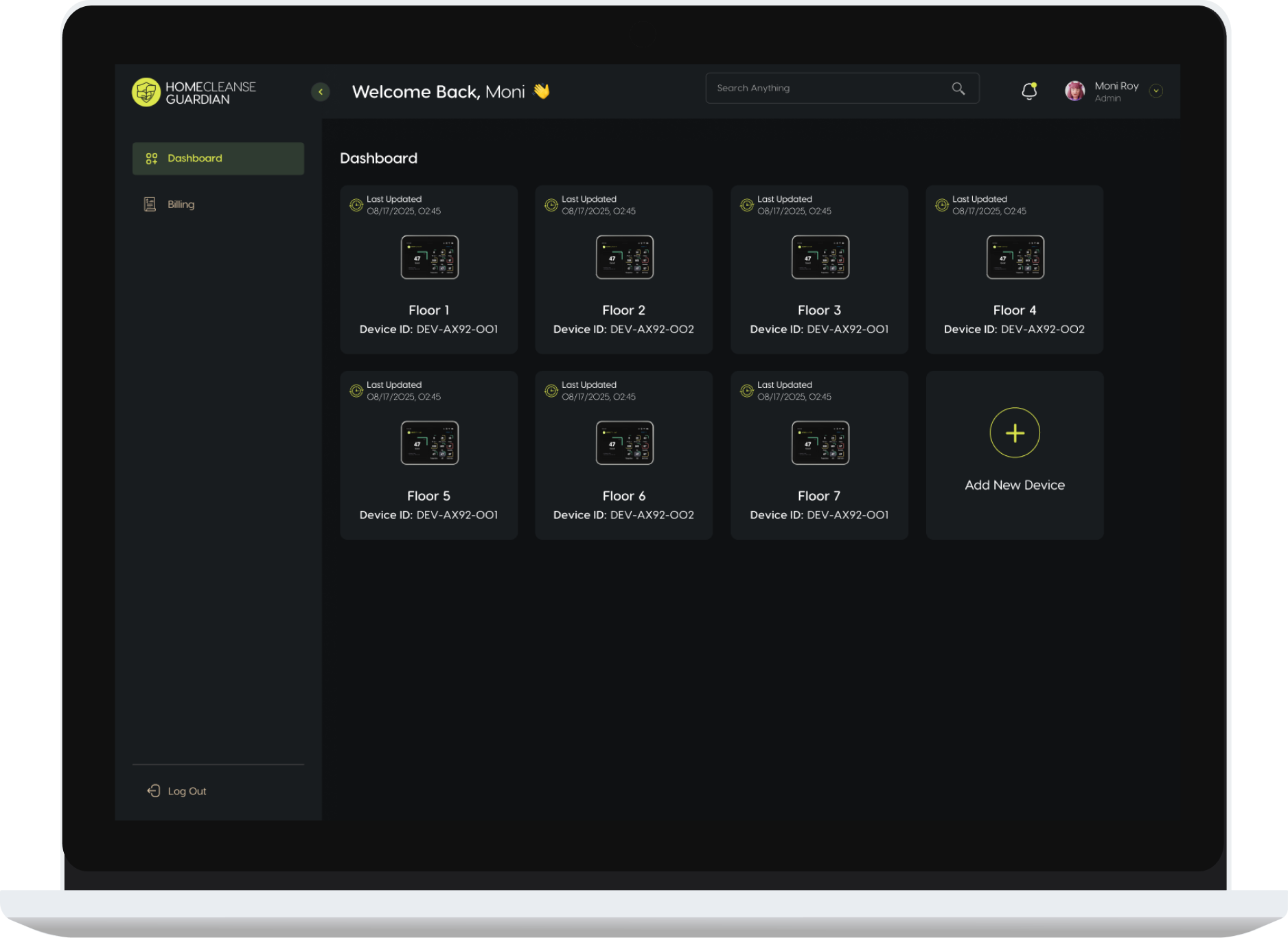Type in the Search Anything field
The image size is (1288, 938).
[824, 89]
